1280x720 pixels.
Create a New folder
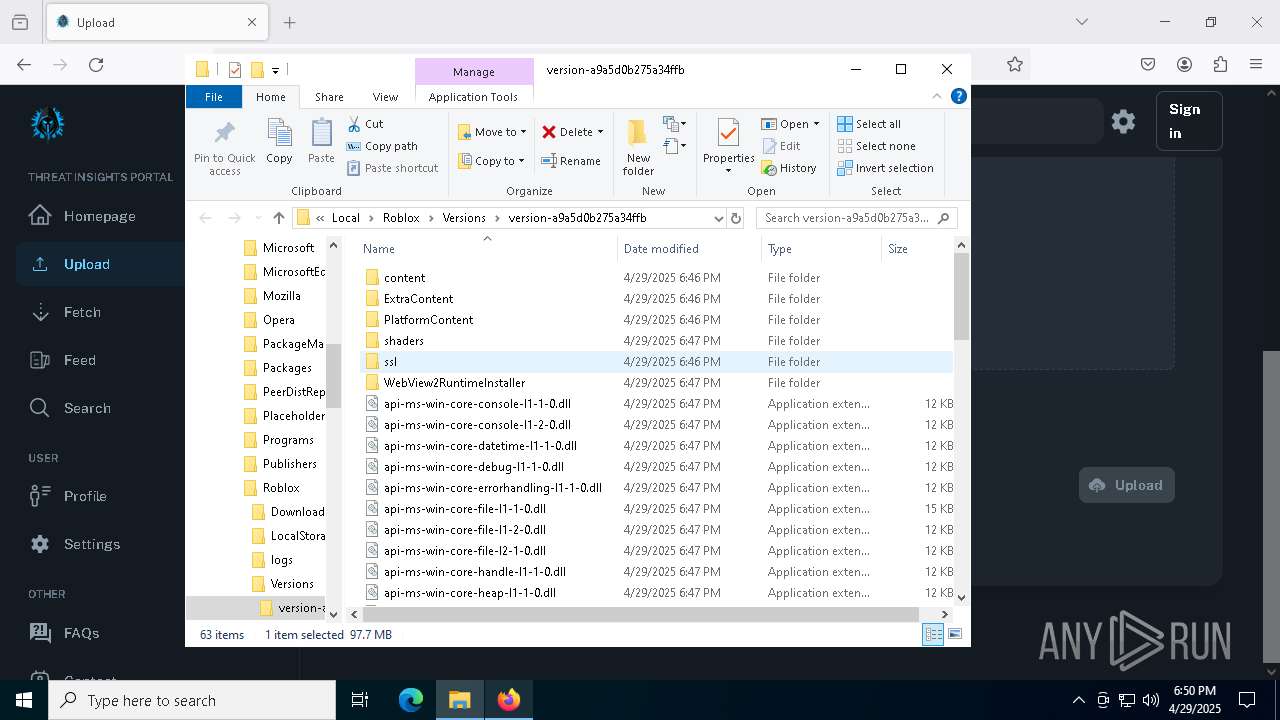(x=638, y=147)
